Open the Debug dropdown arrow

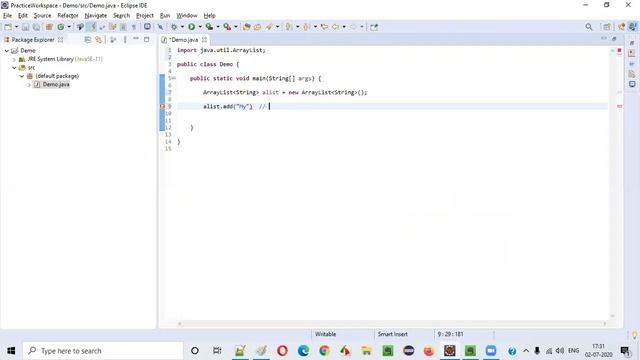pyautogui.click(x=182, y=27)
